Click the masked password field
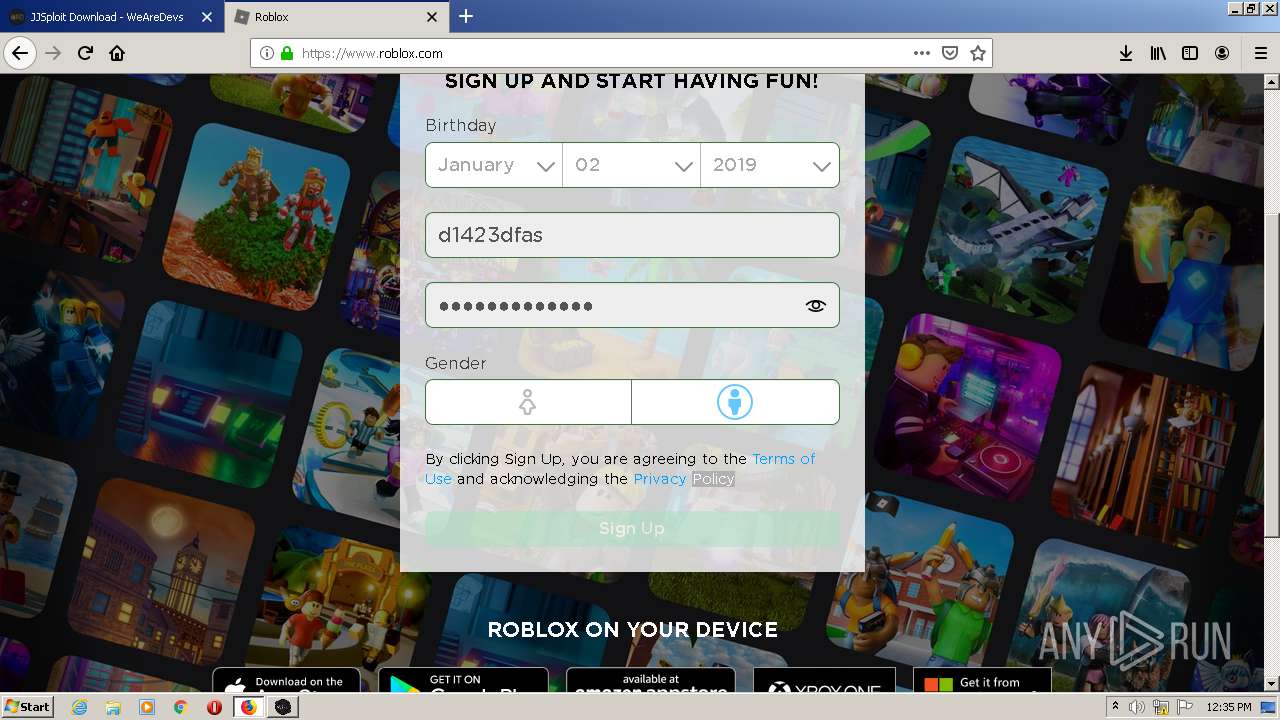 click(x=632, y=305)
